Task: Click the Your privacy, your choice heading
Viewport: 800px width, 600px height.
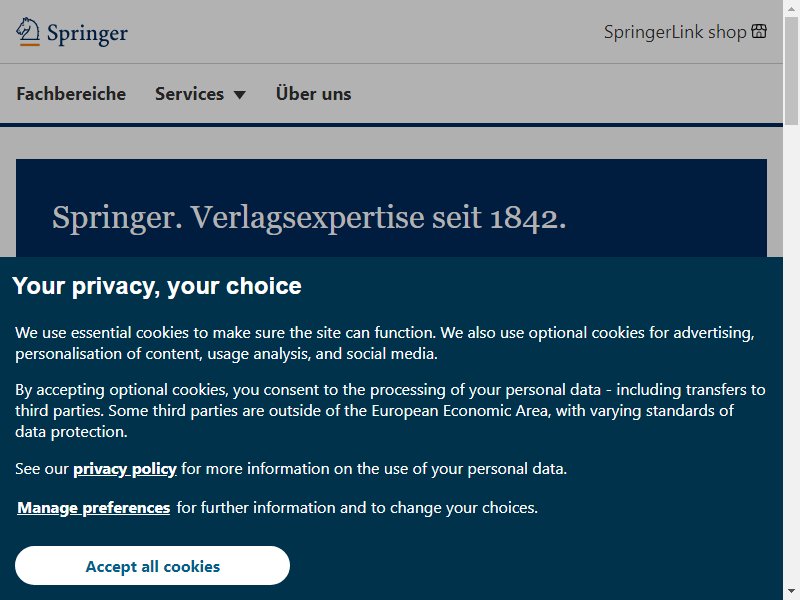Action: (x=157, y=286)
